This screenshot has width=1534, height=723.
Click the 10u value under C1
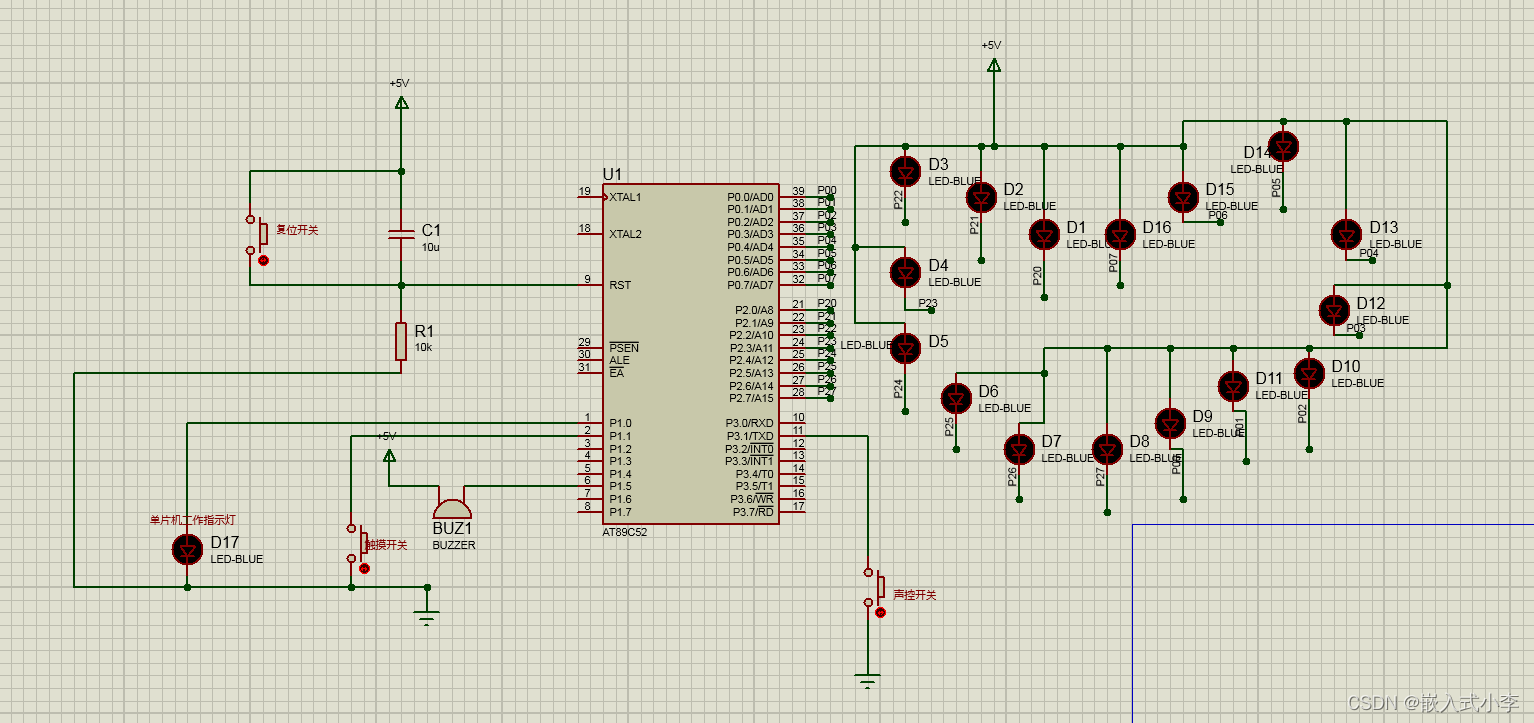[x=430, y=246]
